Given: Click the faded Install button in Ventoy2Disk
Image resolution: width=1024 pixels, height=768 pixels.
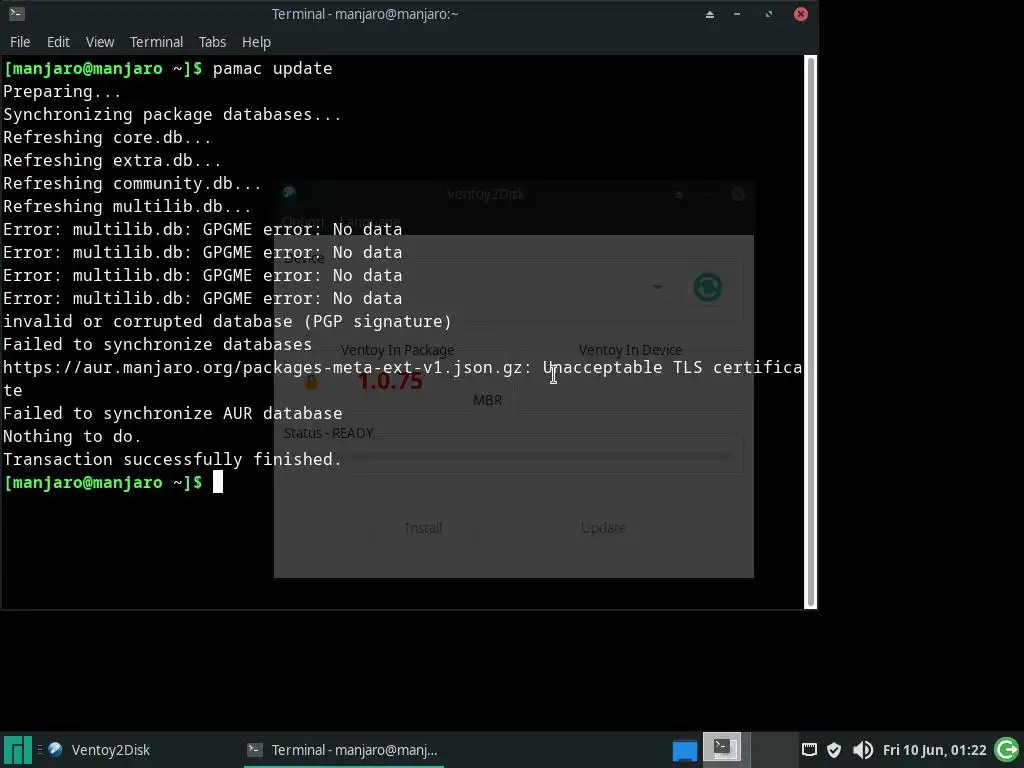Looking at the screenshot, I should point(423,528).
